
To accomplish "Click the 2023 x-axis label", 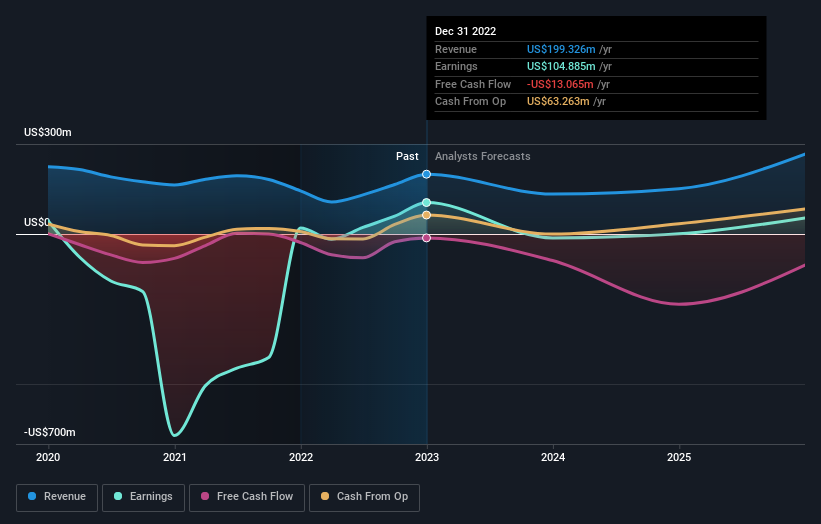I will coord(427,458).
